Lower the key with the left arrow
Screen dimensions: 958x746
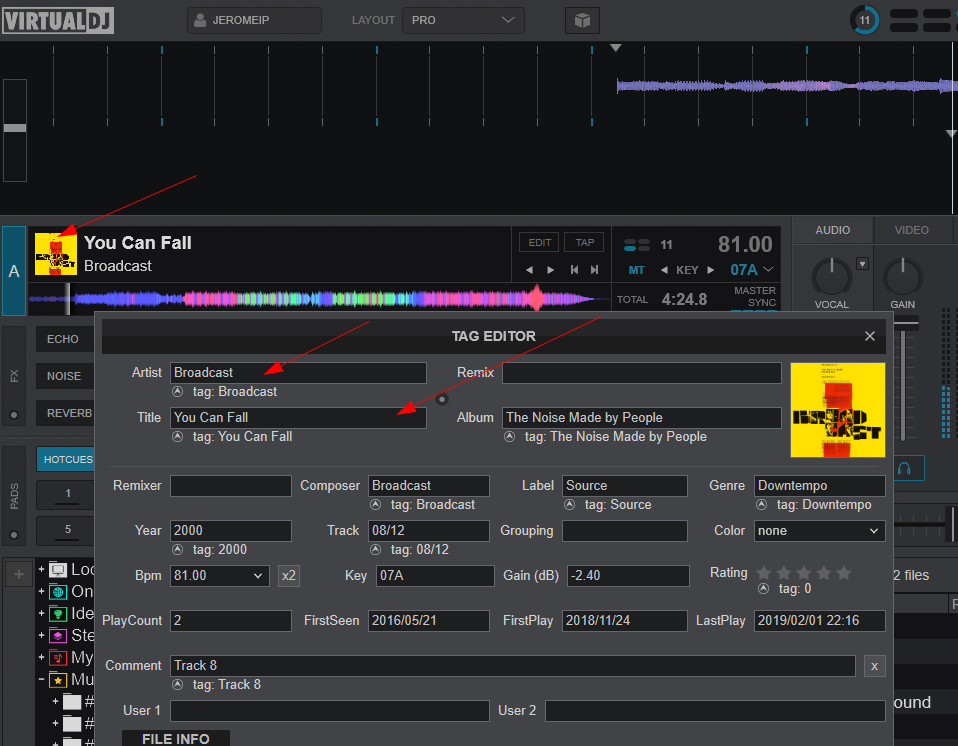[x=664, y=270]
